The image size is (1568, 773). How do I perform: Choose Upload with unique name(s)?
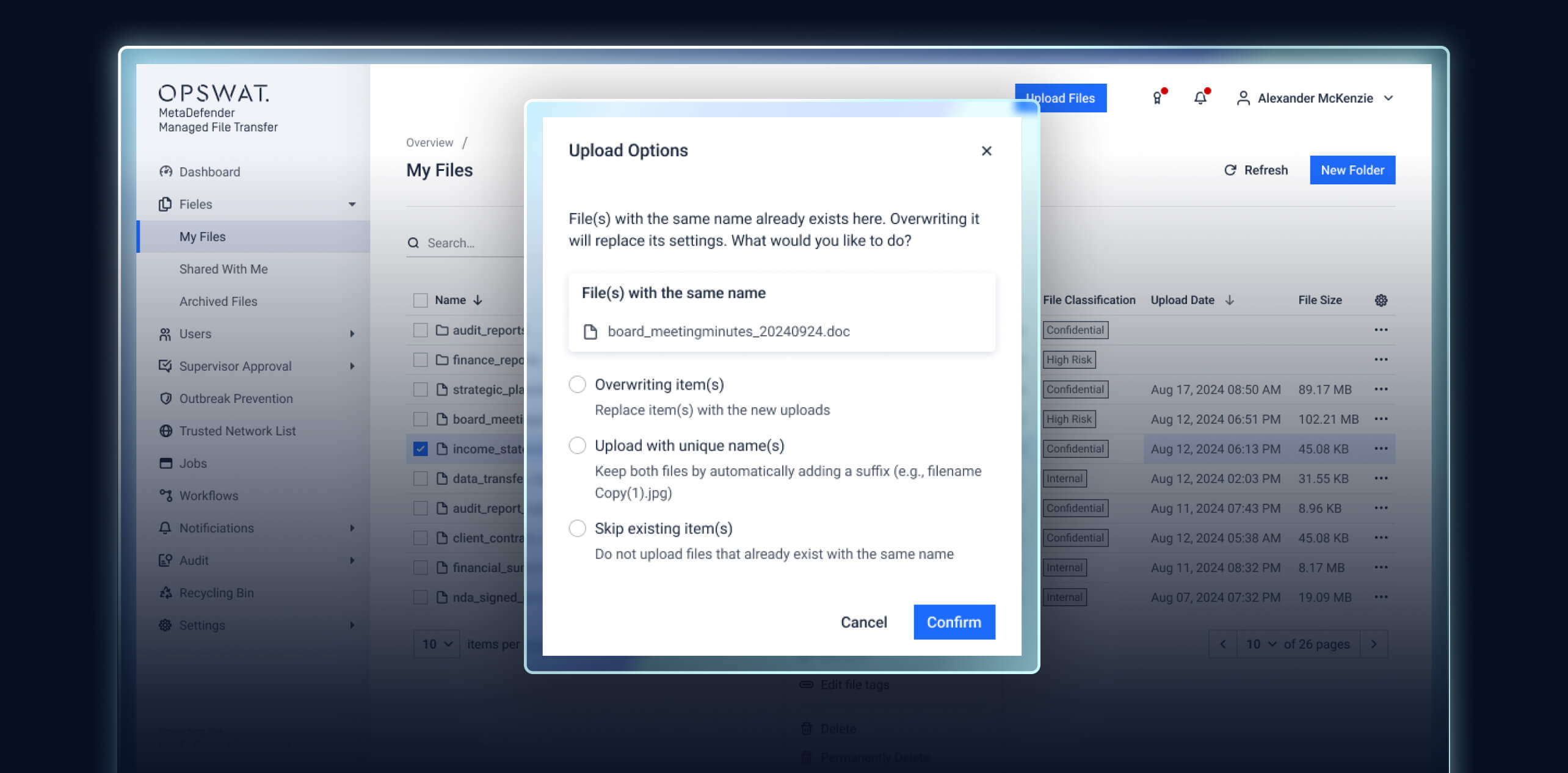click(577, 445)
